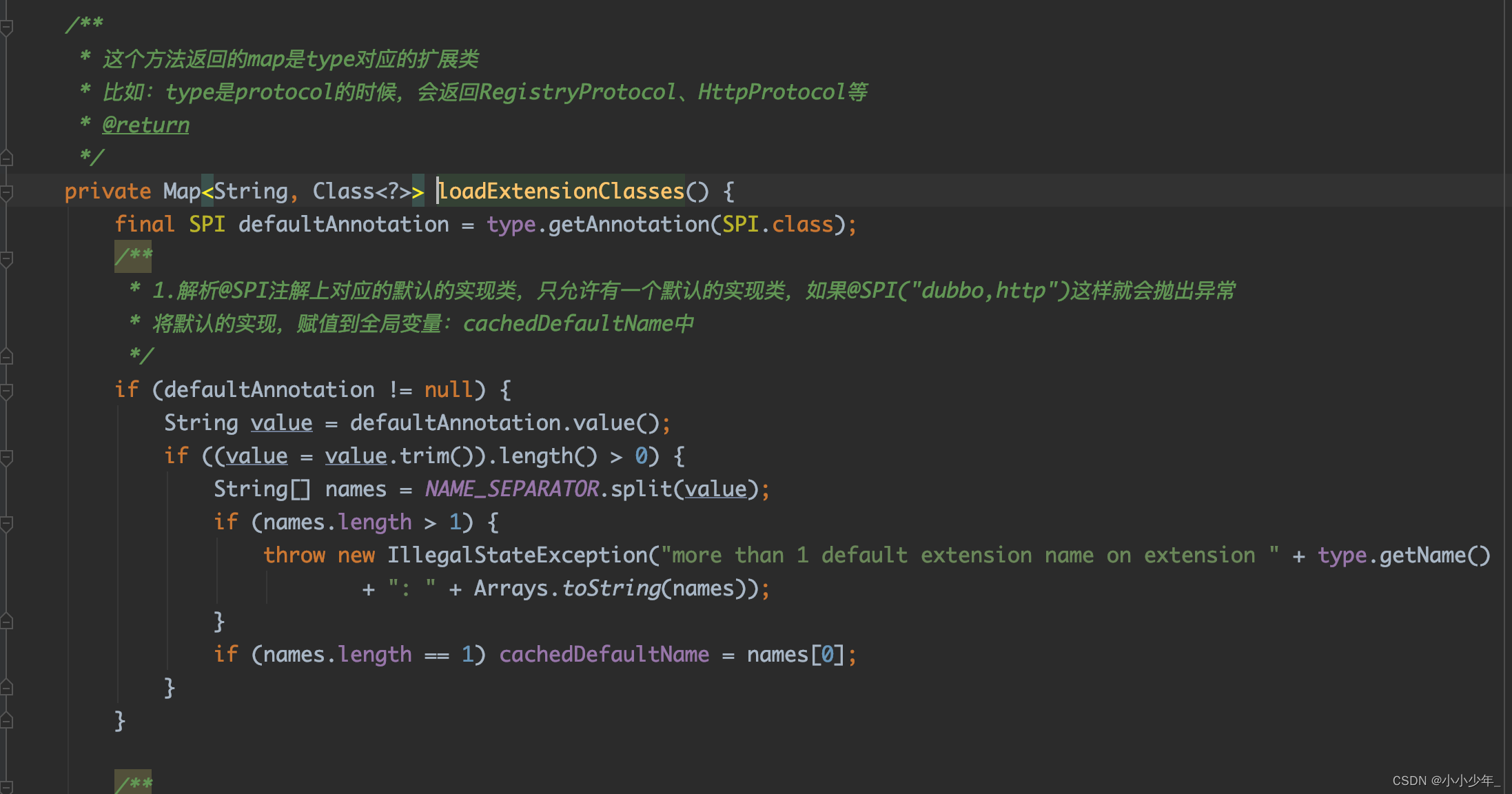
Task: Click fold end marker beside brace after throw statement
Action: (7, 621)
